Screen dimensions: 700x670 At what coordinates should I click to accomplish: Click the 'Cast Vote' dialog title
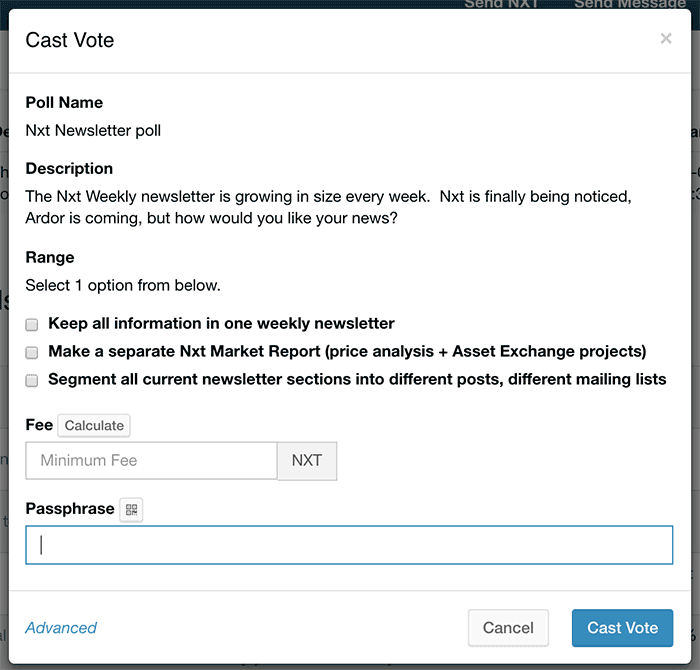pyautogui.click(x=70, y=40)
